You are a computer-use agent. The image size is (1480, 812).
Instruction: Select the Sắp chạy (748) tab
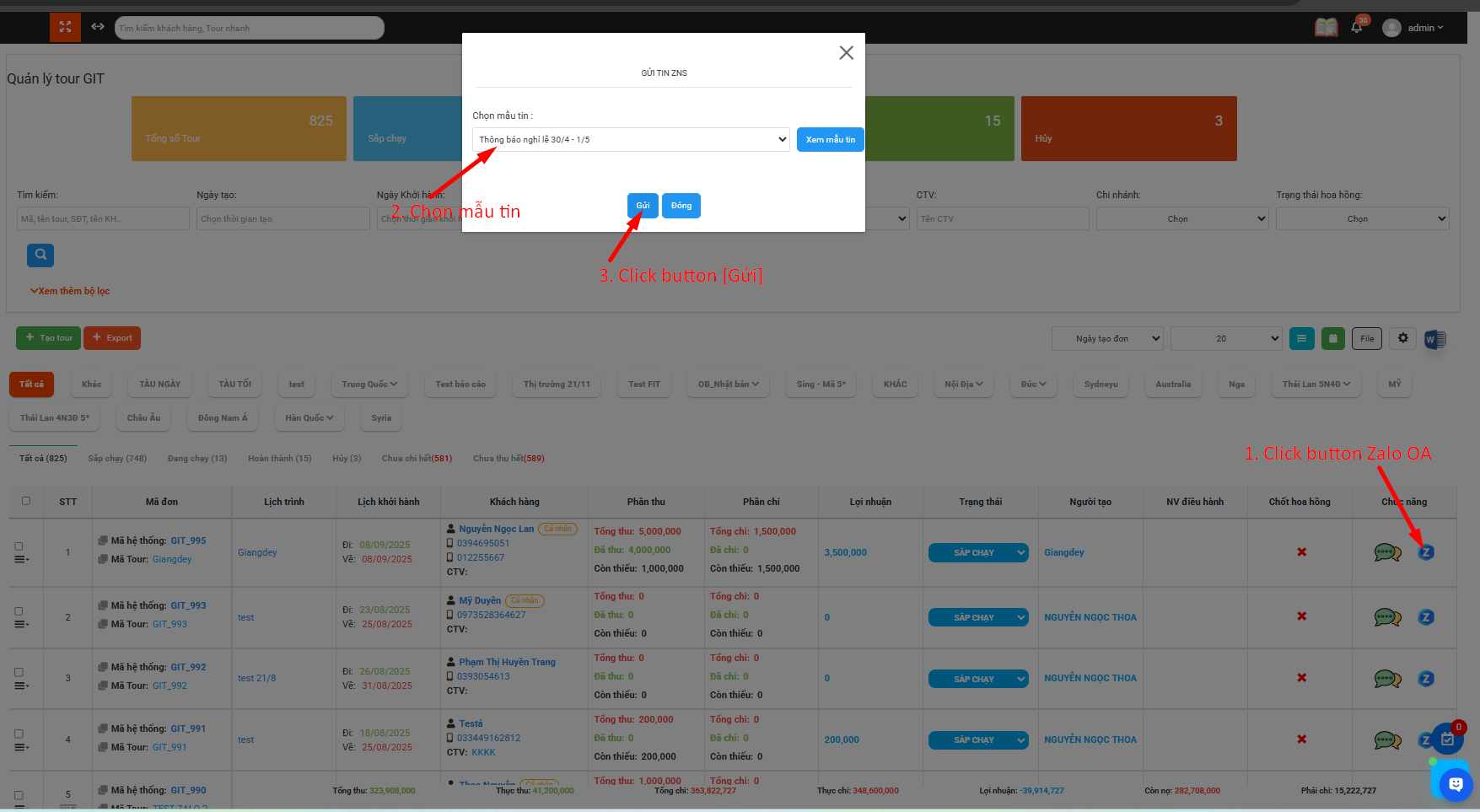pyautogui.click(x=117, y=459)
